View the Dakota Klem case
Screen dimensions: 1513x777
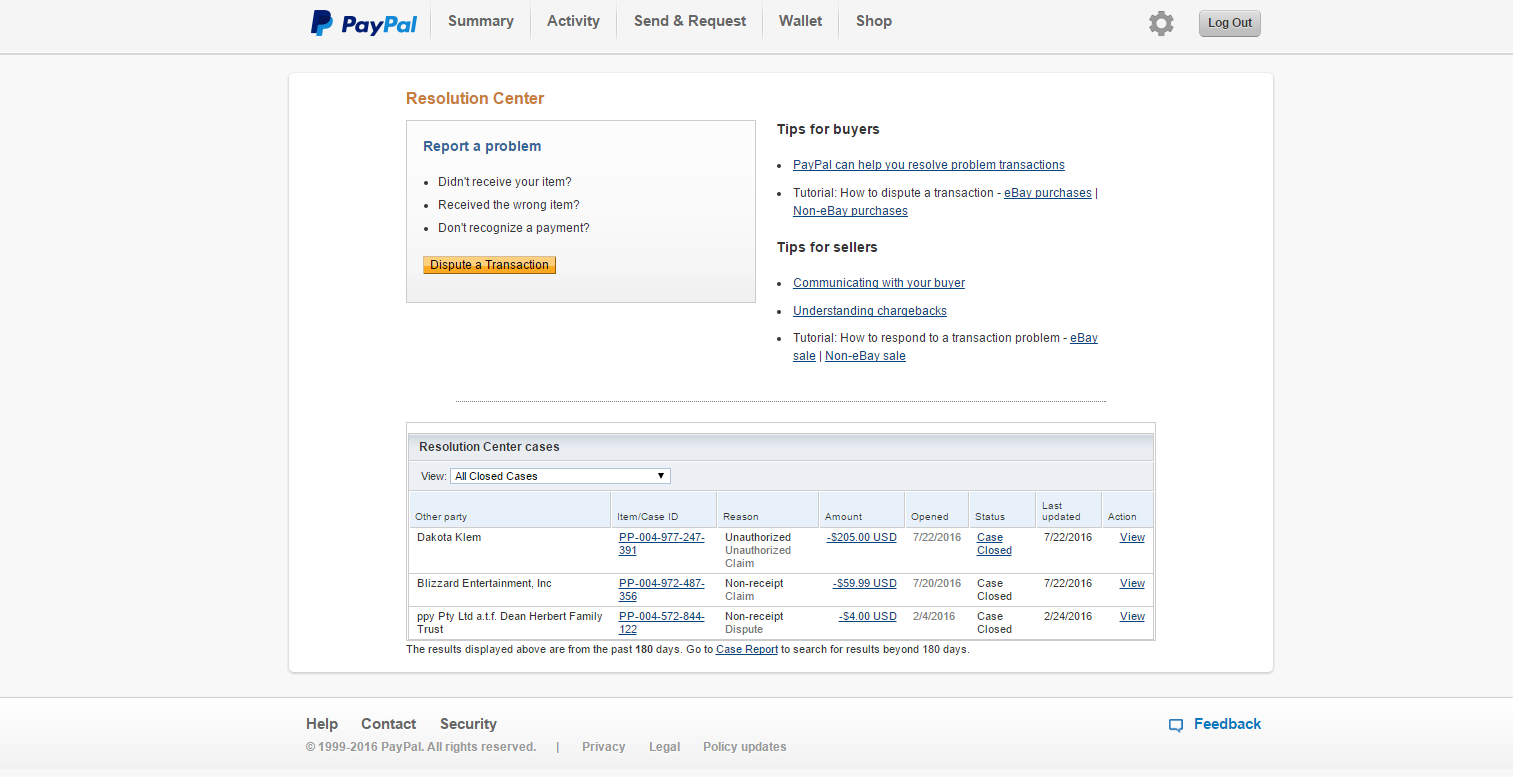pos(1132,538)
